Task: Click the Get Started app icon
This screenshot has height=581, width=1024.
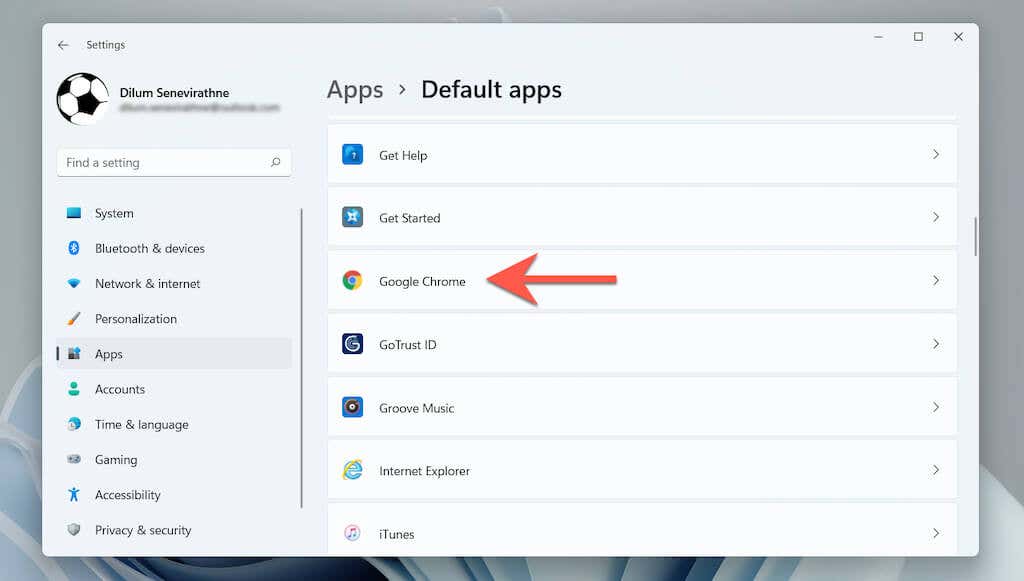Action: click(x=352, y=218)
